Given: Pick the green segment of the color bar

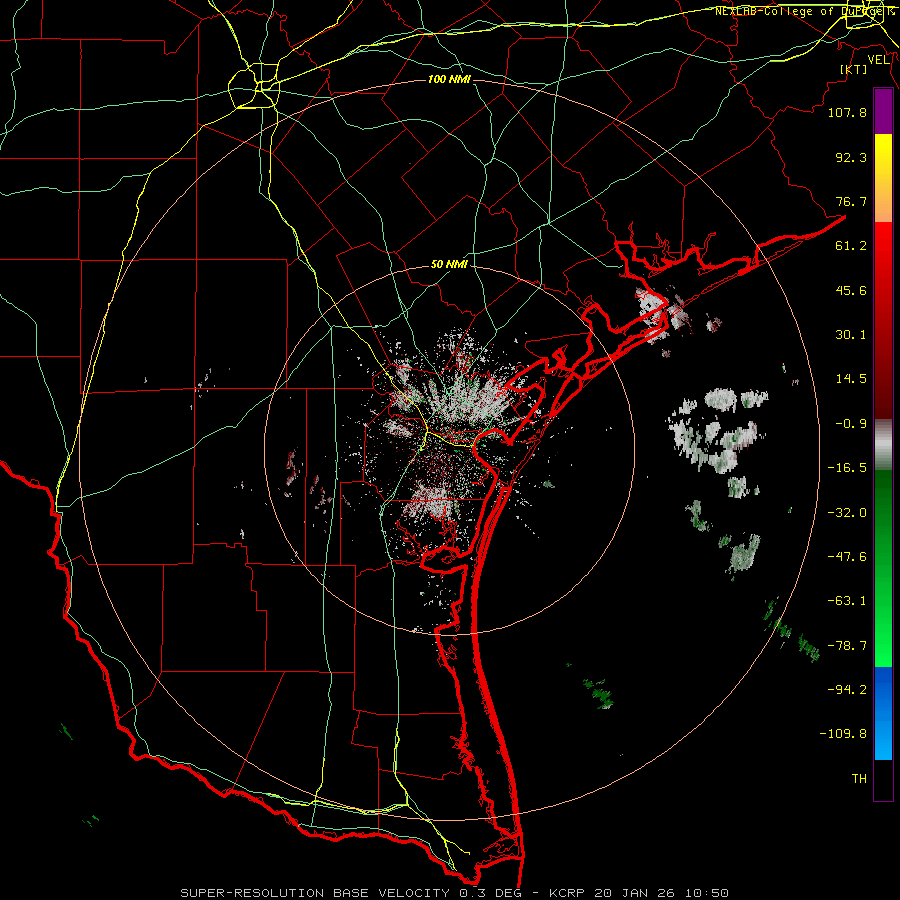Looking at the screenshot, I should coord(883,568).
